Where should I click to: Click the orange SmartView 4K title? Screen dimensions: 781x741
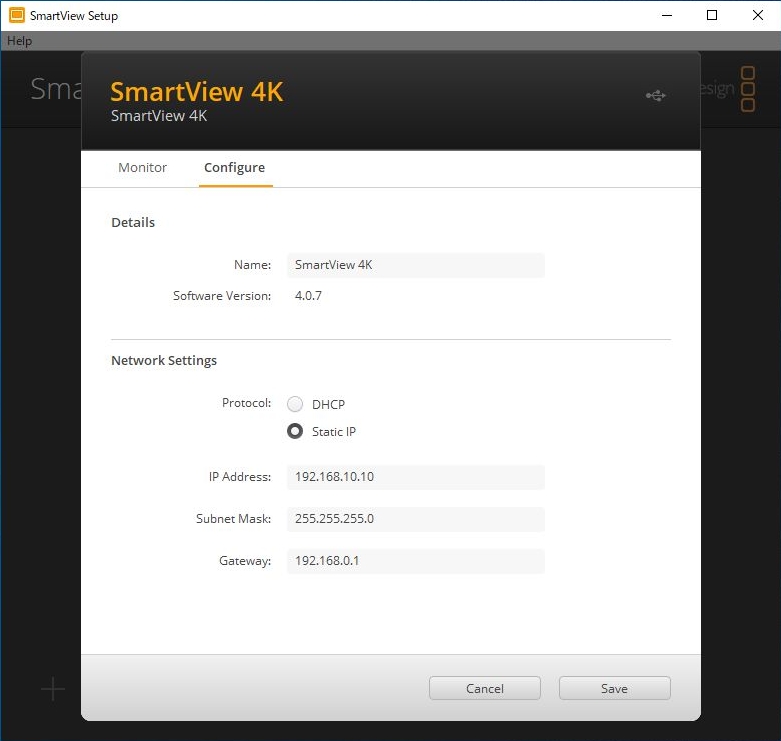pyautogui.click(x=197, y=92)
